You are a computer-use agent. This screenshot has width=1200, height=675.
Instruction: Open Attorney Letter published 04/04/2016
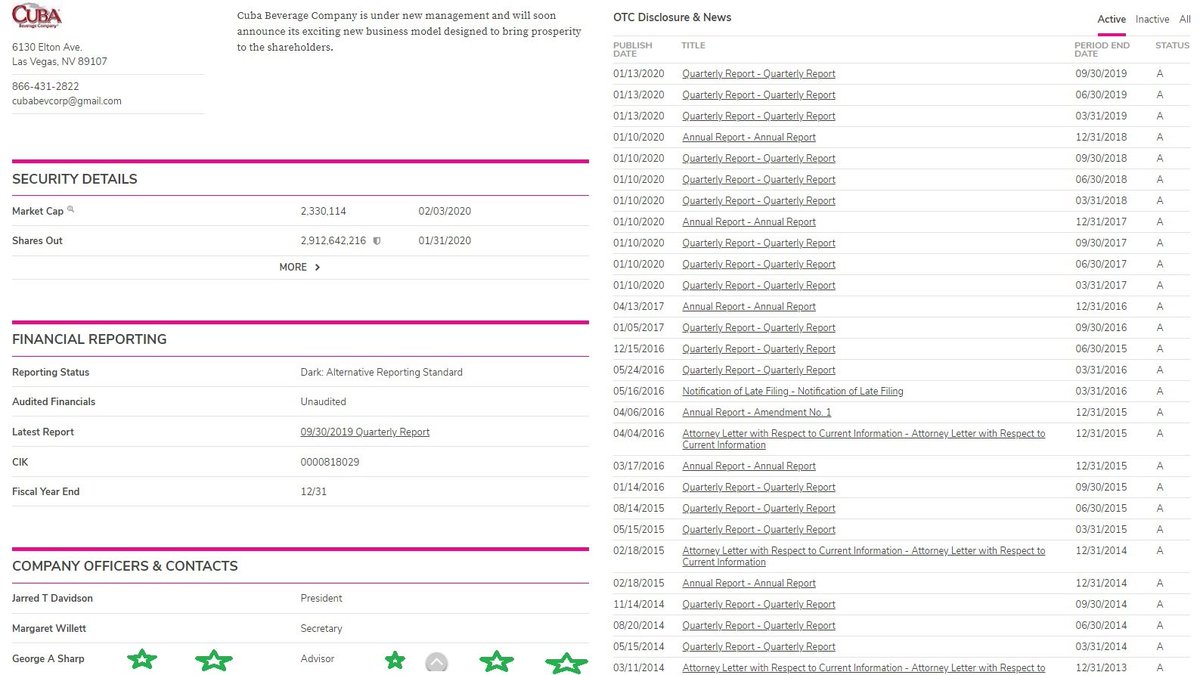pyautogui.click(x=864, y=439)
